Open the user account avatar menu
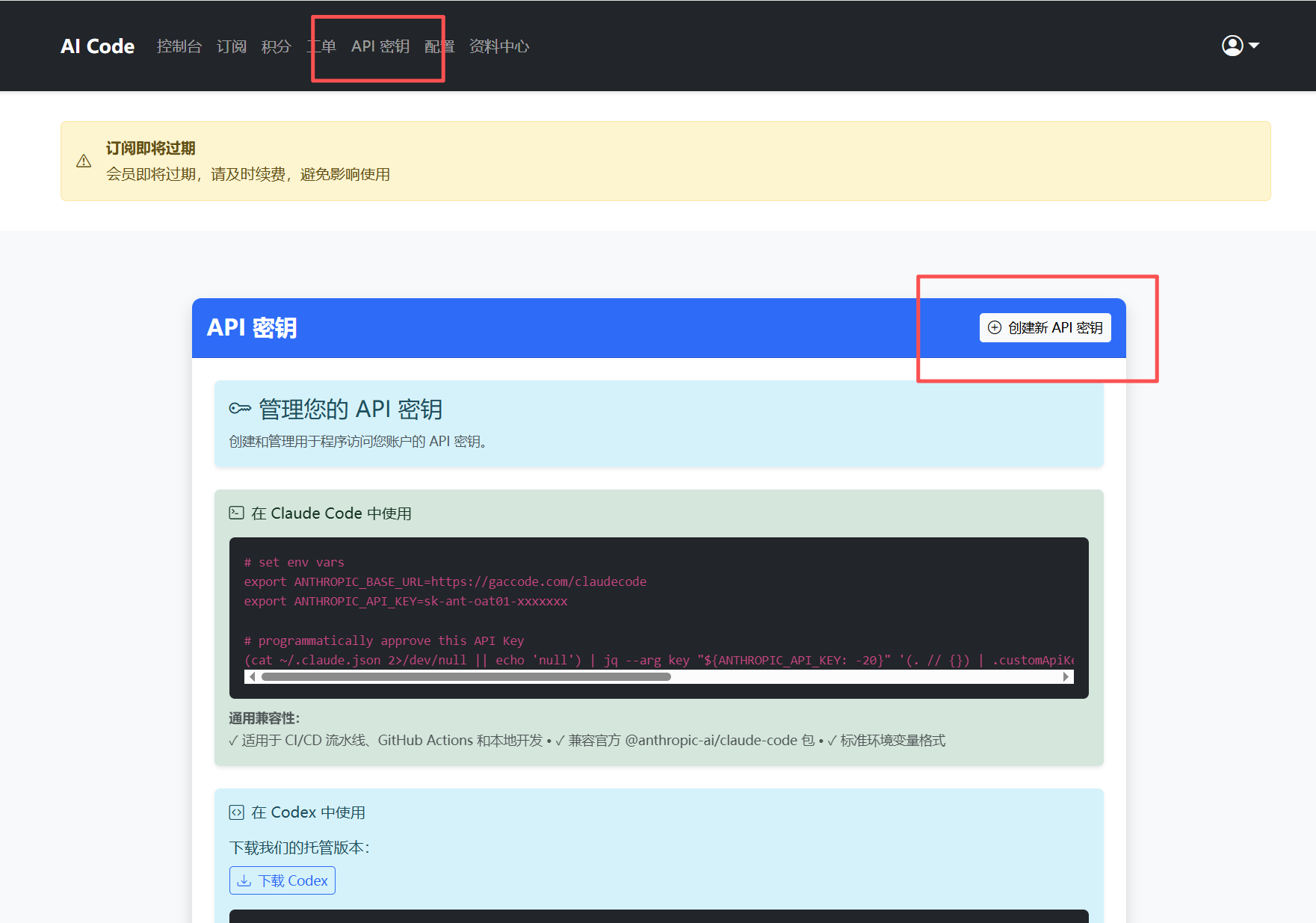The width and height of the screenshot is (1316, 923). tap(1241, 46)
